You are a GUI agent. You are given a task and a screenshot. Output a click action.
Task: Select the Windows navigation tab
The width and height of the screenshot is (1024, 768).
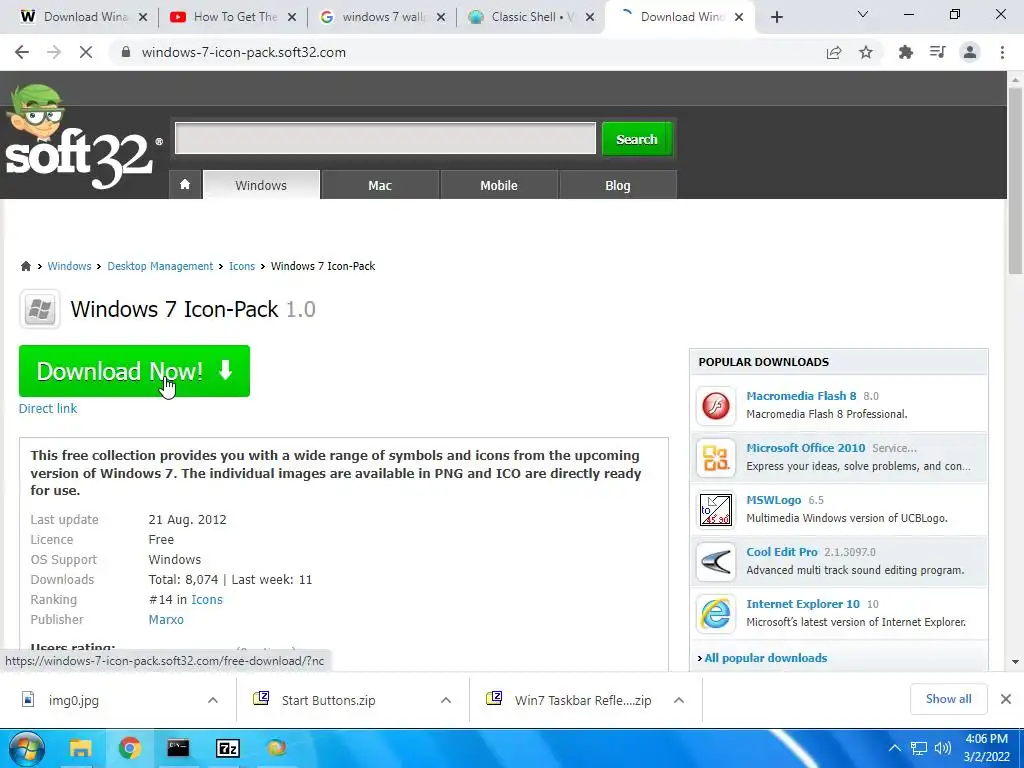point(261,185)
